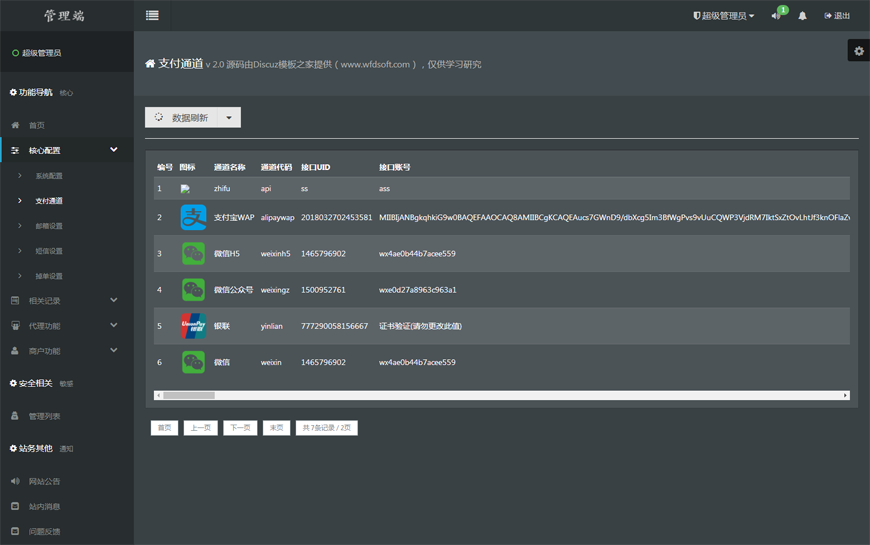The width and height of the screenshot is (870, 545).
Task: Click the WeChat H5 channel icon
Action: [193, 254]
